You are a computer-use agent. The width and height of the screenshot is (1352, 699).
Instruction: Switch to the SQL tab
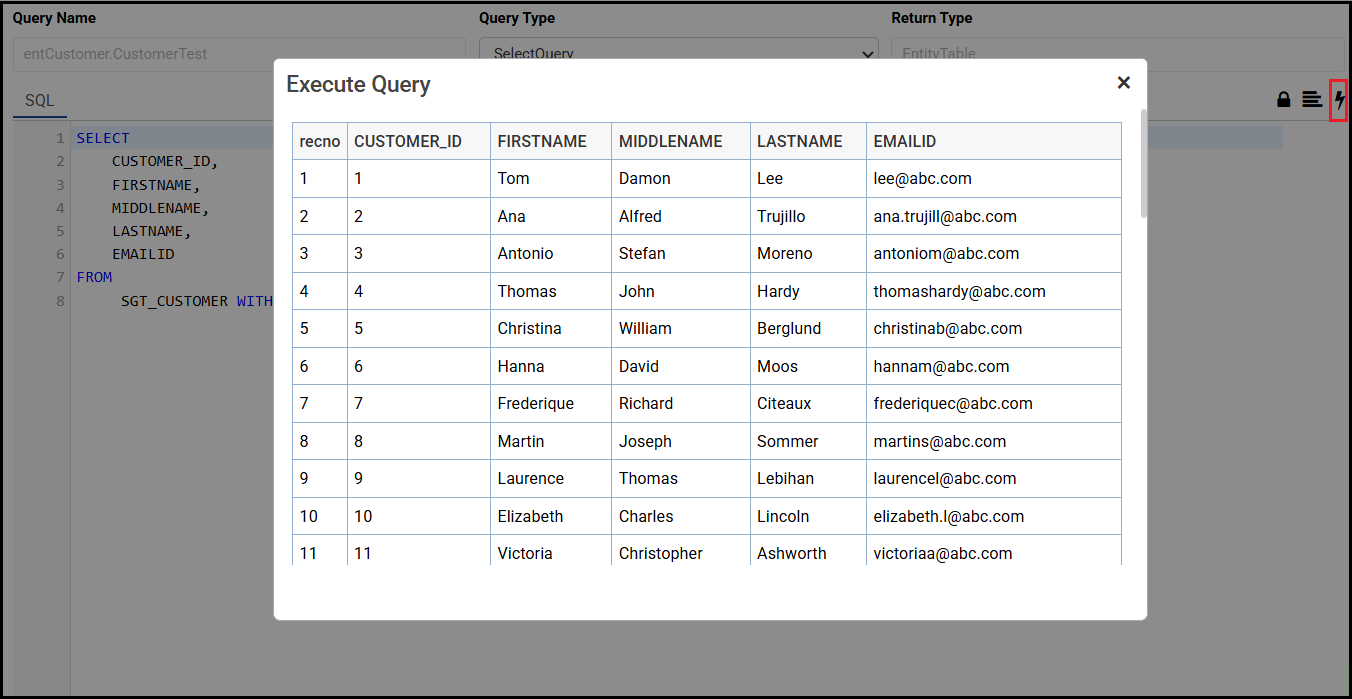(40, 101)
